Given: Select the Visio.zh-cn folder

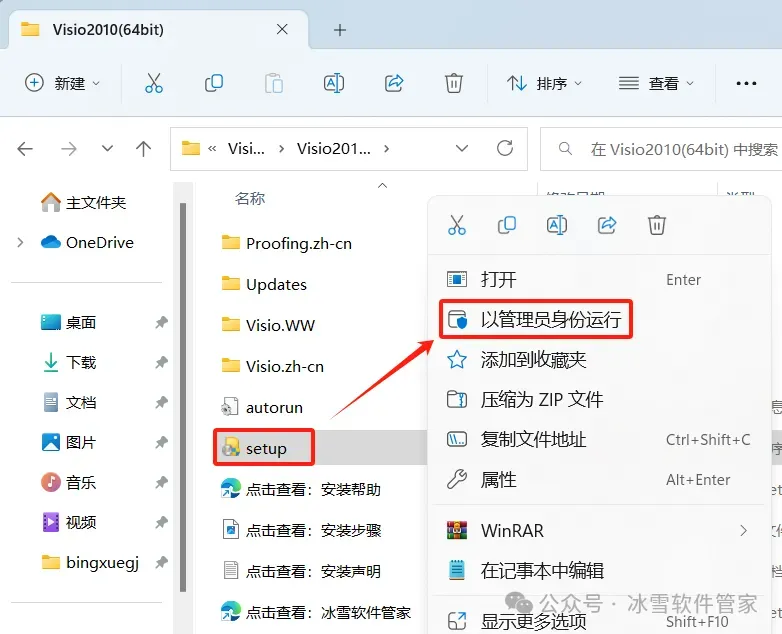Looking at the screenshot, I should click(x=273, y=366).
